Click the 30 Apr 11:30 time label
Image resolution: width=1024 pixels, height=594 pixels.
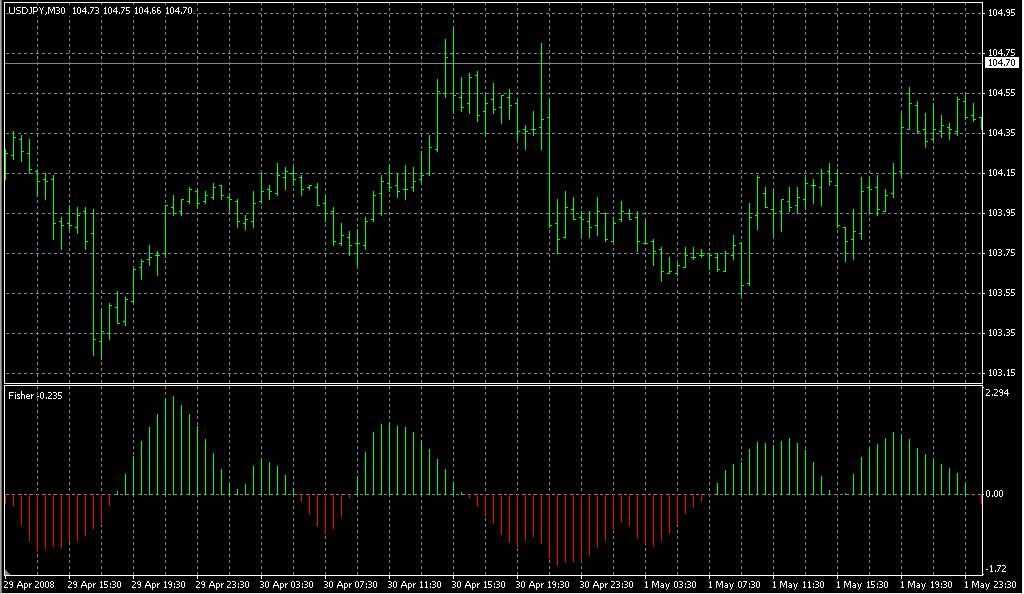tap(415, 584)
